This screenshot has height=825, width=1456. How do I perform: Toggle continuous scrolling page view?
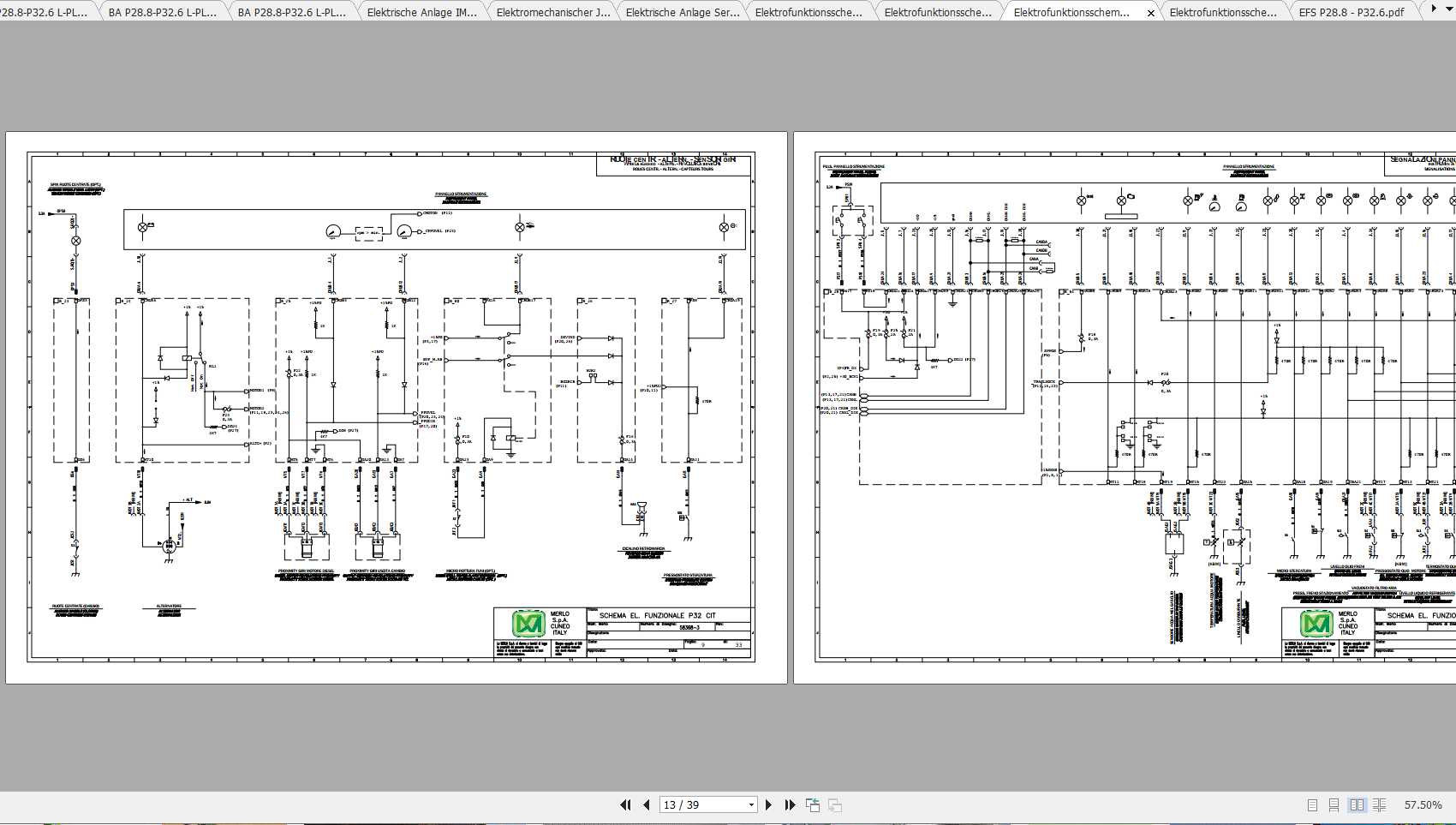(1334, 805)
